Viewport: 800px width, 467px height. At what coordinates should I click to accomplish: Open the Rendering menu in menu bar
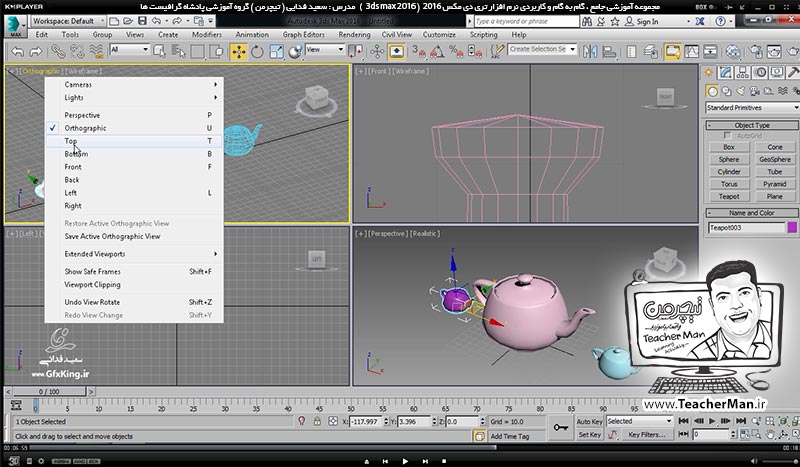pos(354,35)
